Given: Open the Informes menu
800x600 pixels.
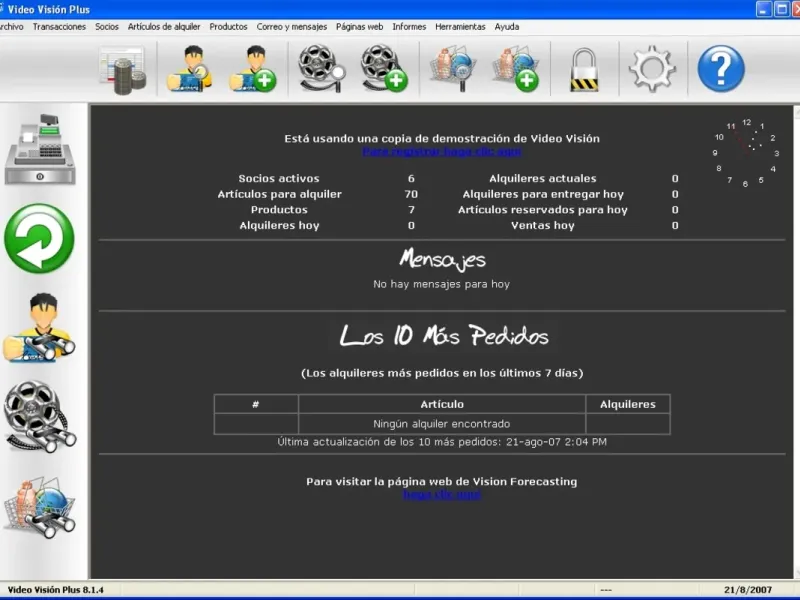Looking at the screenshot, I should [x=409, y=27].
